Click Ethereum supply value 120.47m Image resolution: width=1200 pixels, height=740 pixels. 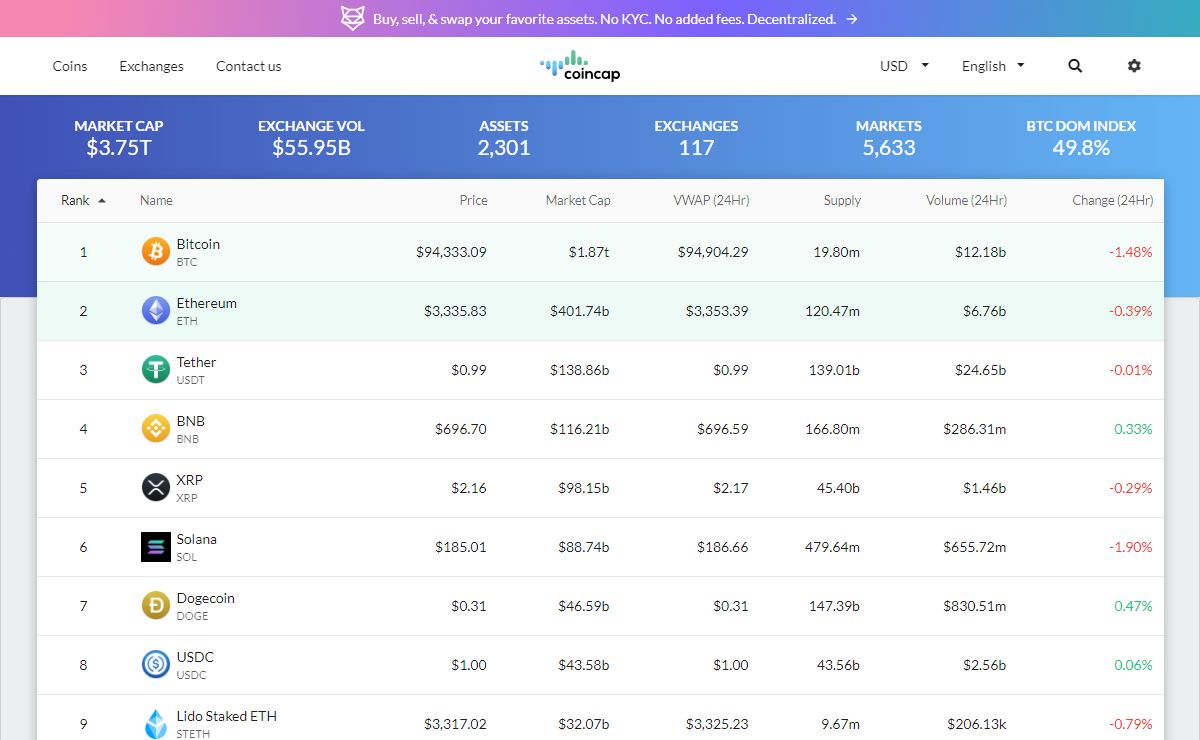click(x=832, y=311)
